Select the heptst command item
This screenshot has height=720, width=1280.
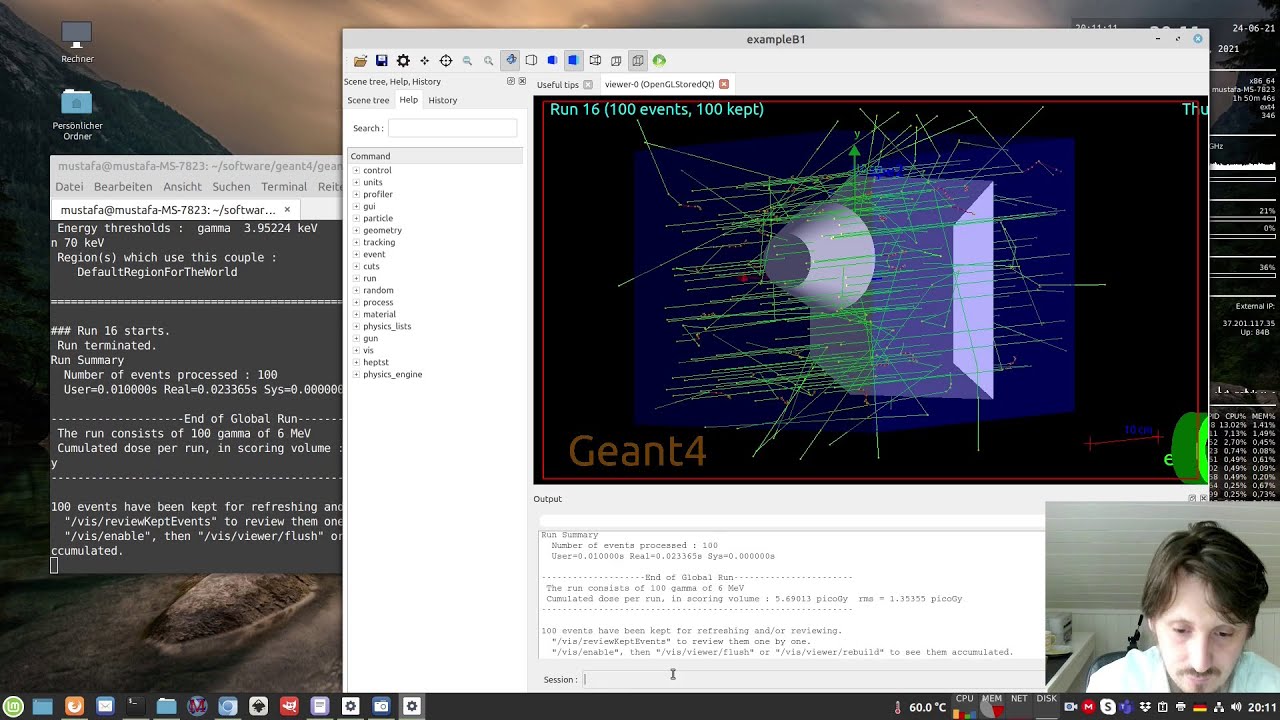pos(376,362)
